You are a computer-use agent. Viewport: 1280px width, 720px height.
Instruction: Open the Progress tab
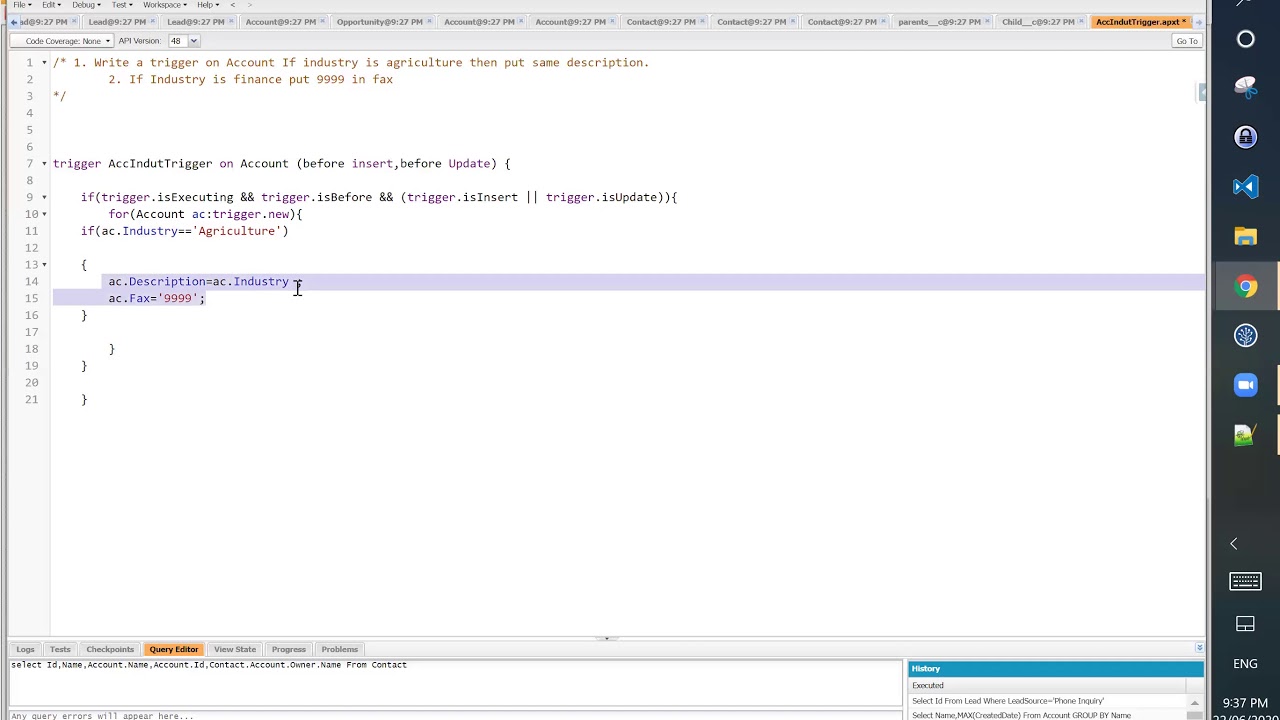[x=288, y=649]
